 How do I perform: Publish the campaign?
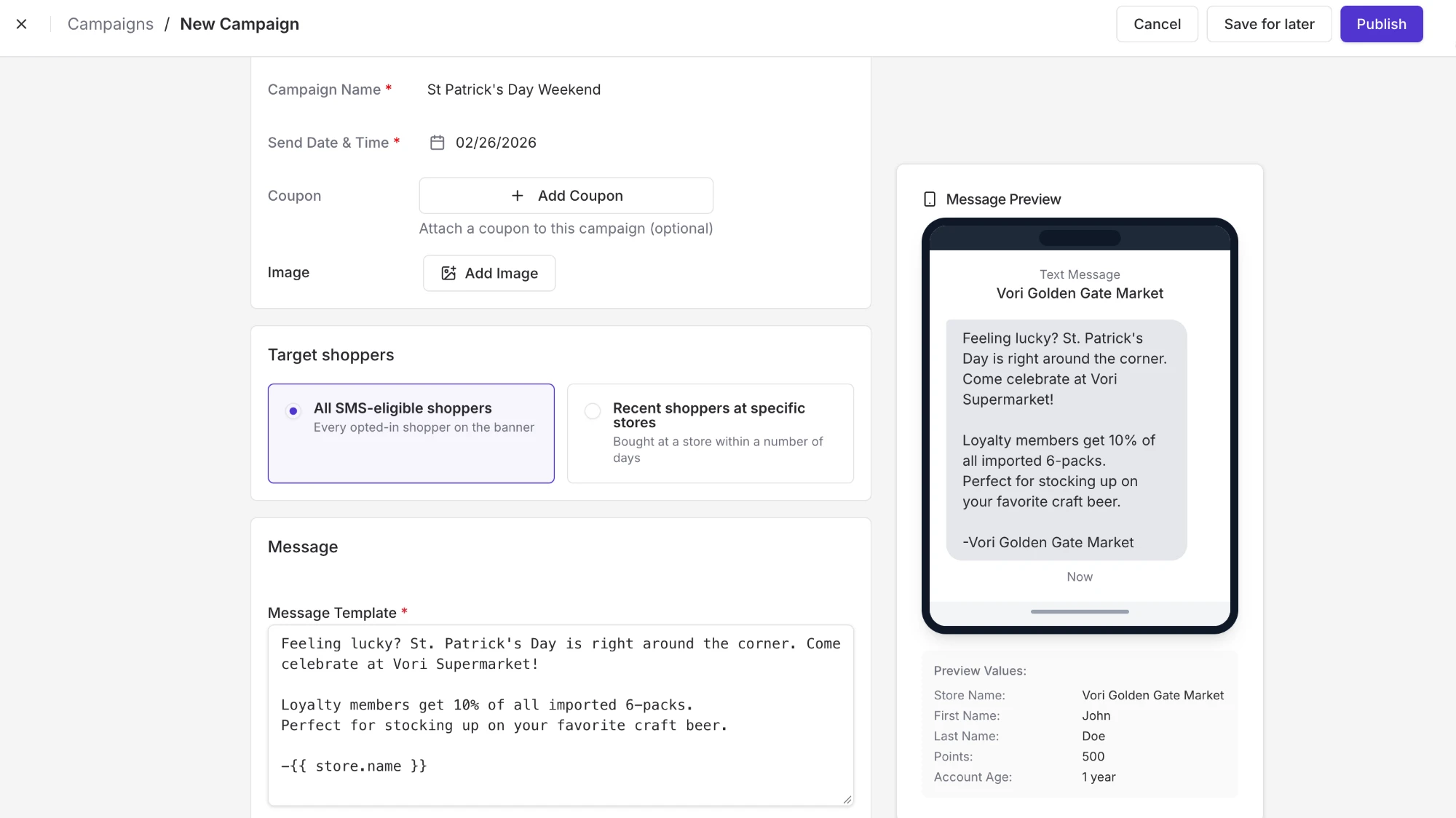point(1381,24)
